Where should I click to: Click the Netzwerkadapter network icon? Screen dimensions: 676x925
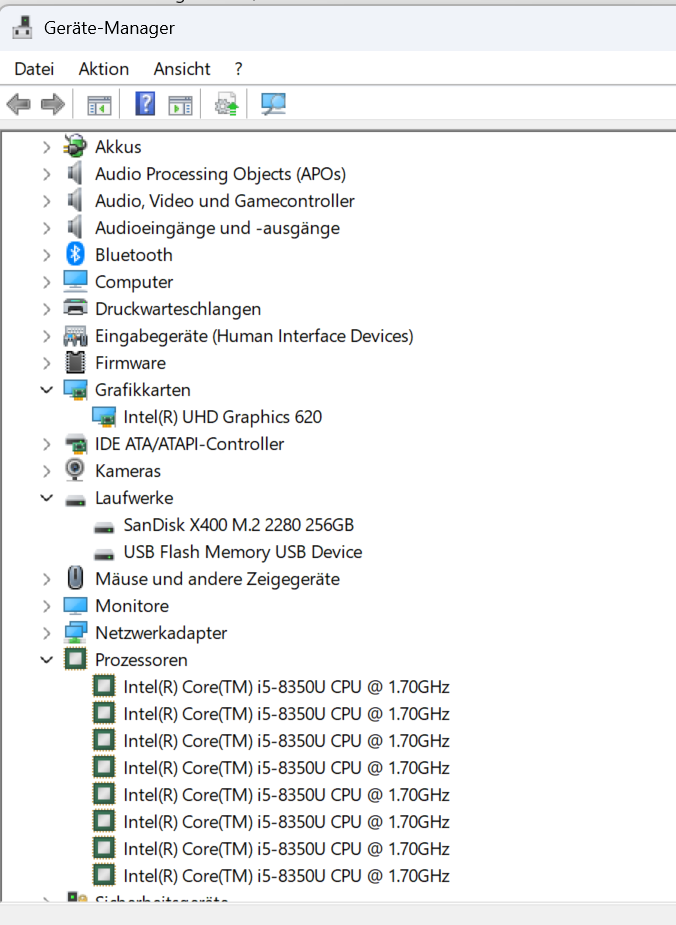pyautogui.click(x=75, y=632)
